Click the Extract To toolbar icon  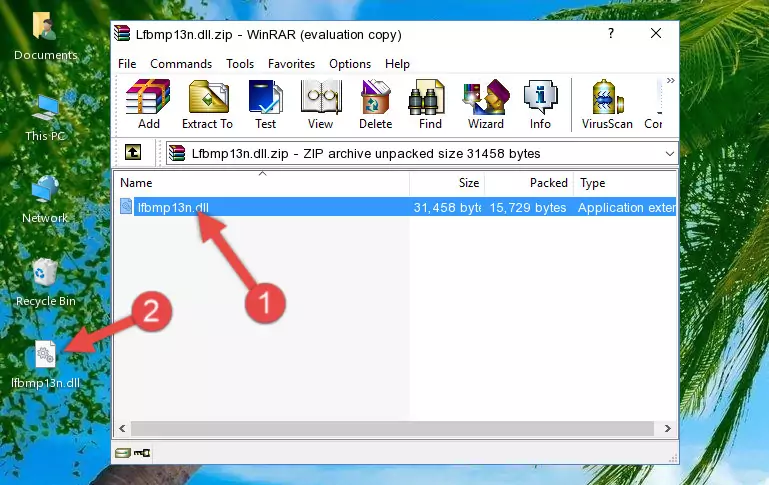(x=207, y=104)
